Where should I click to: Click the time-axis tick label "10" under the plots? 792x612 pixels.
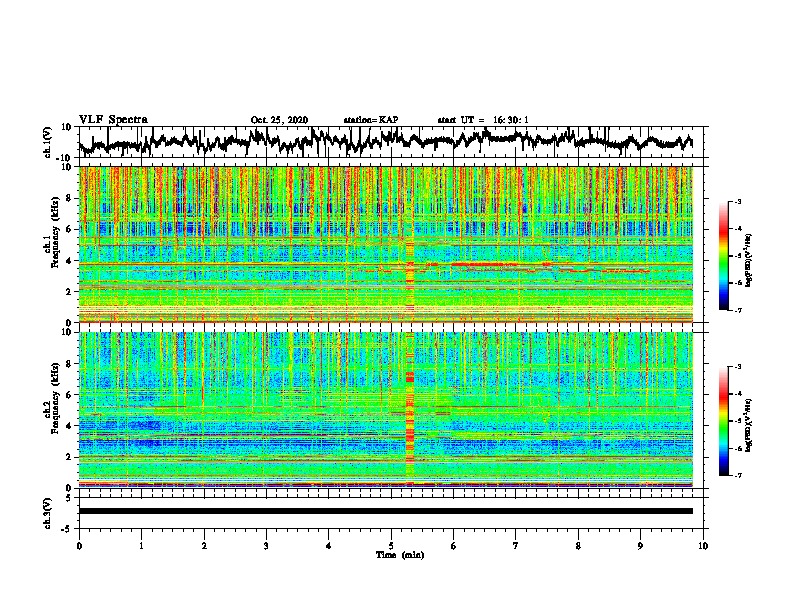[x=703, y=546]
